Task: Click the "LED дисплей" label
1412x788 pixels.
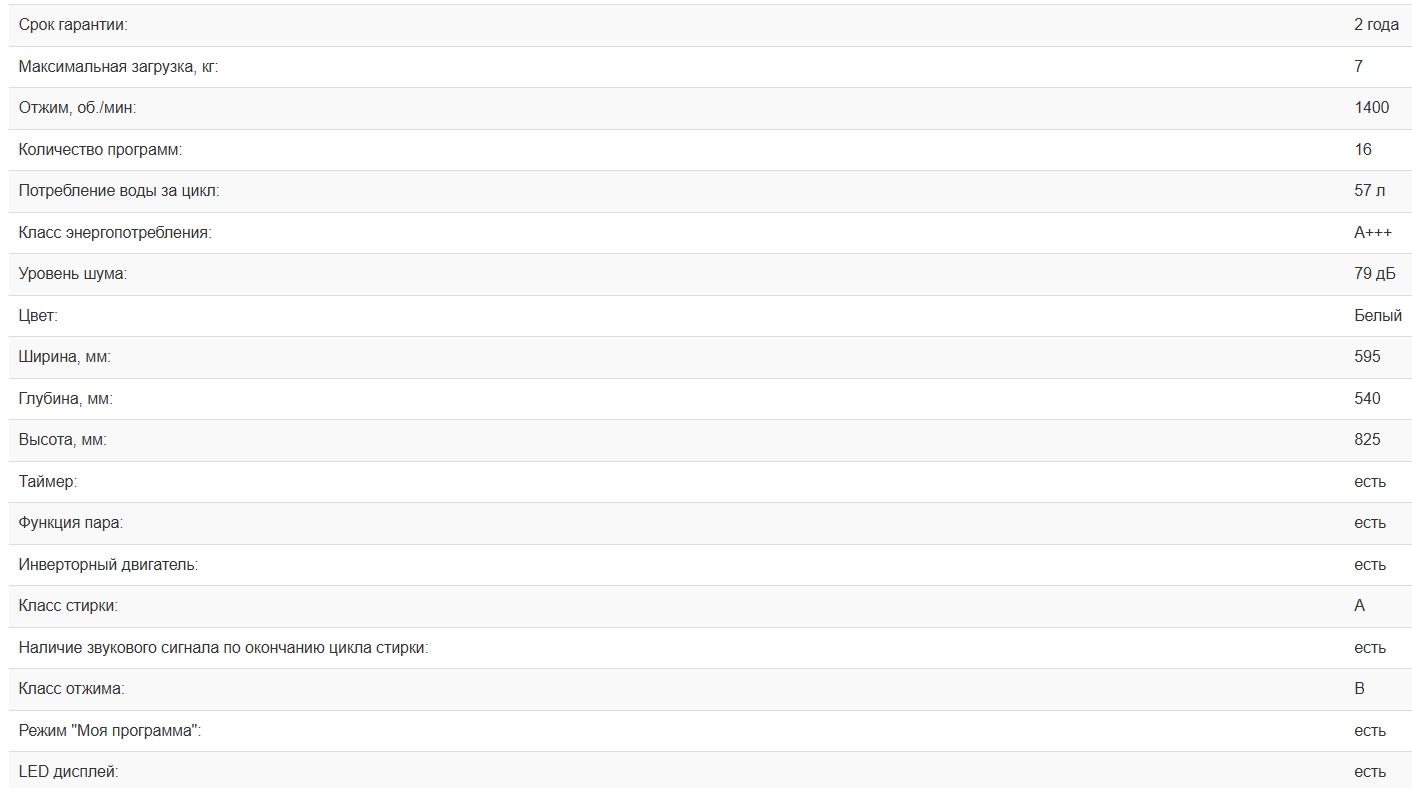Action: pos(68,772)
